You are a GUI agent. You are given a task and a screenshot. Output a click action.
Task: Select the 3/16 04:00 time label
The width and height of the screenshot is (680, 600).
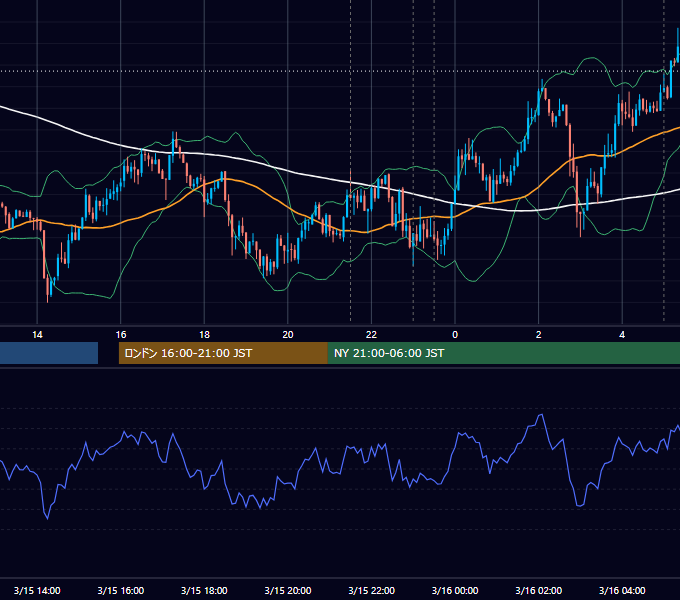click(622, 590)
